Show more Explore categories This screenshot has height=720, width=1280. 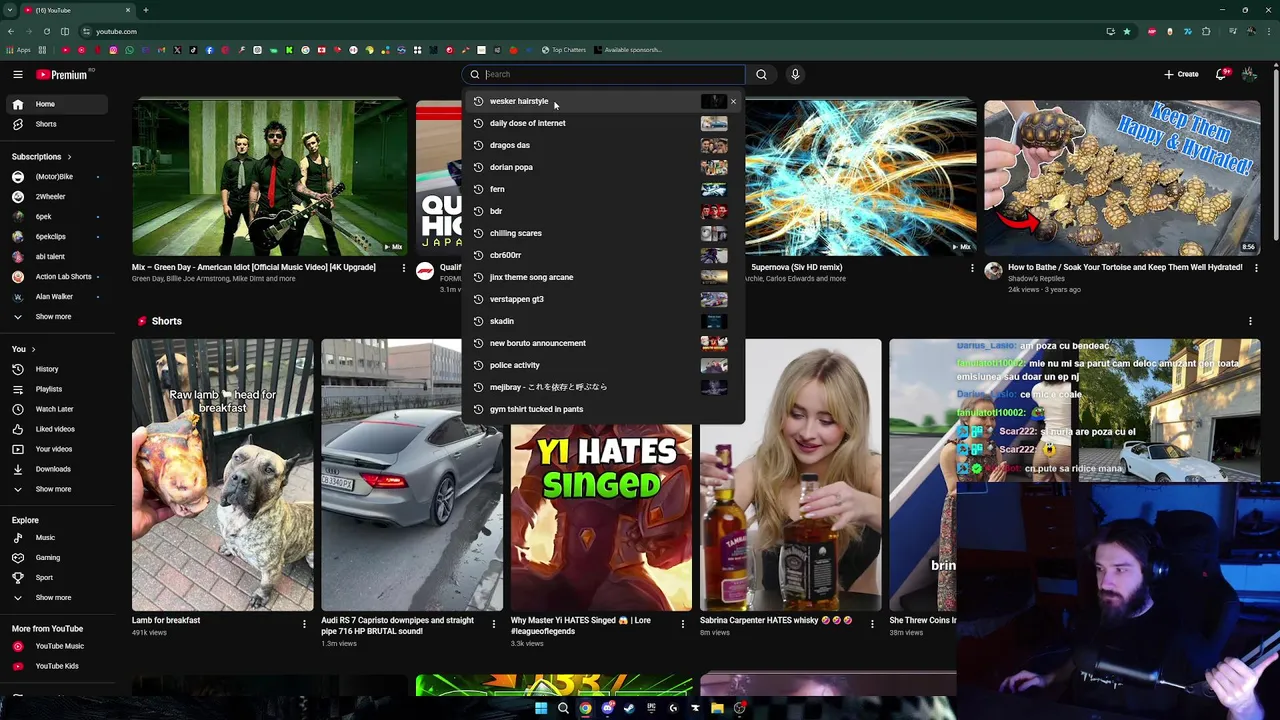(x=58, y=598)
